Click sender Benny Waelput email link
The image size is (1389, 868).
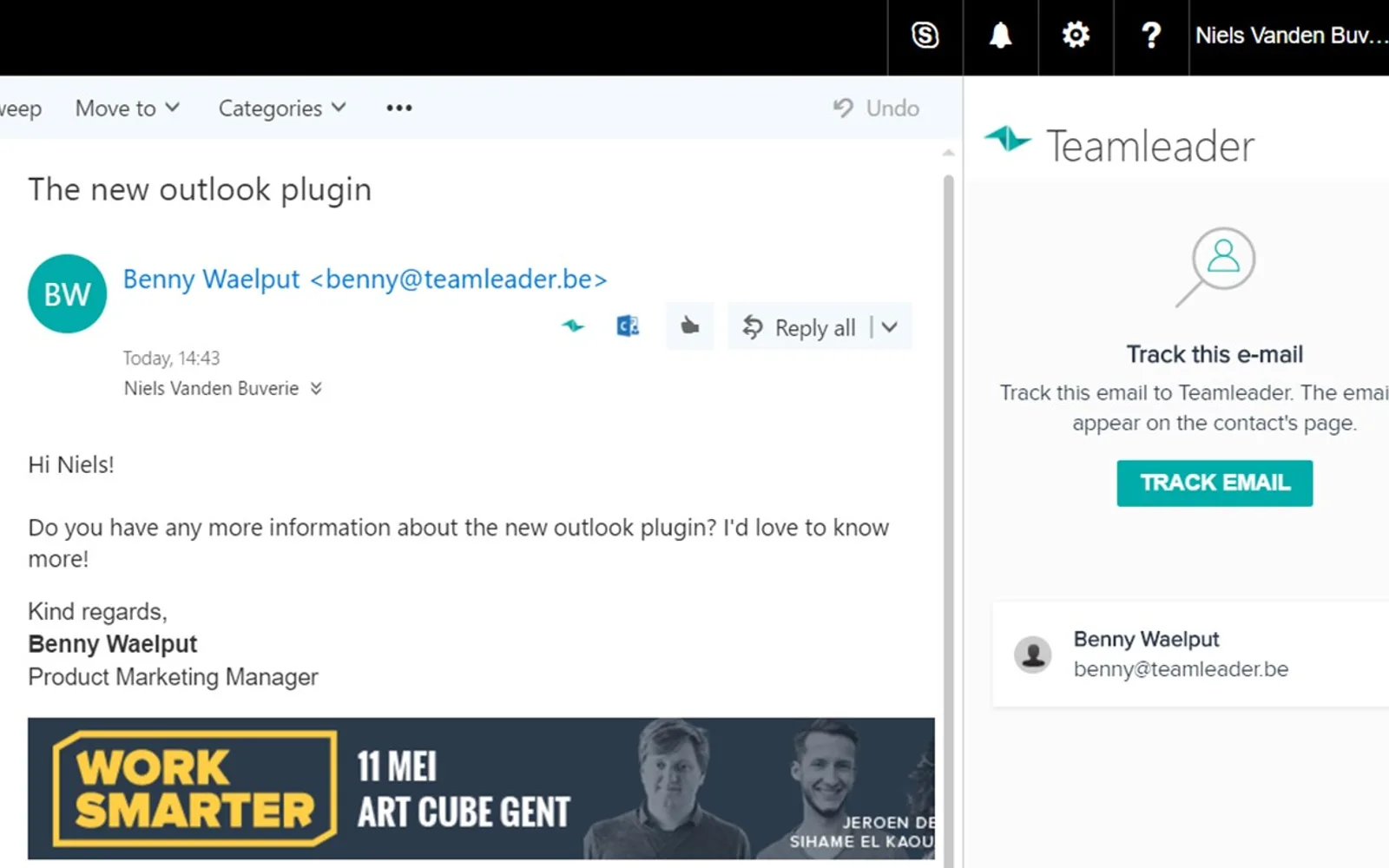(365, 279)
